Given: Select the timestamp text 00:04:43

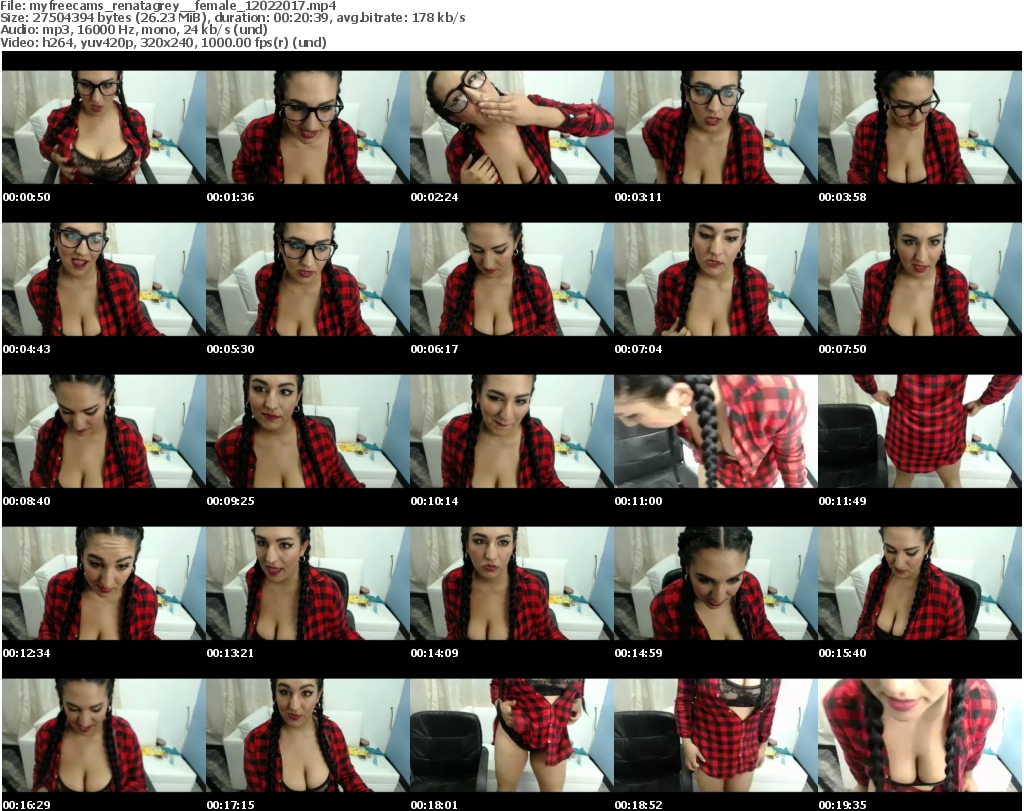Looking at the screenshot, I should [x=27, y=349].
